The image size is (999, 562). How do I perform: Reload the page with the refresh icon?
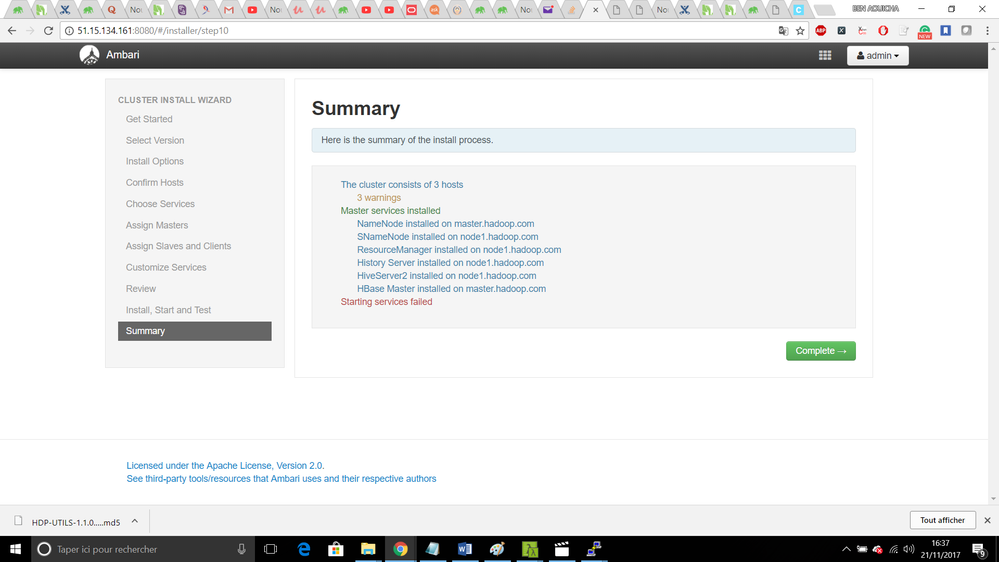(48, 31)
